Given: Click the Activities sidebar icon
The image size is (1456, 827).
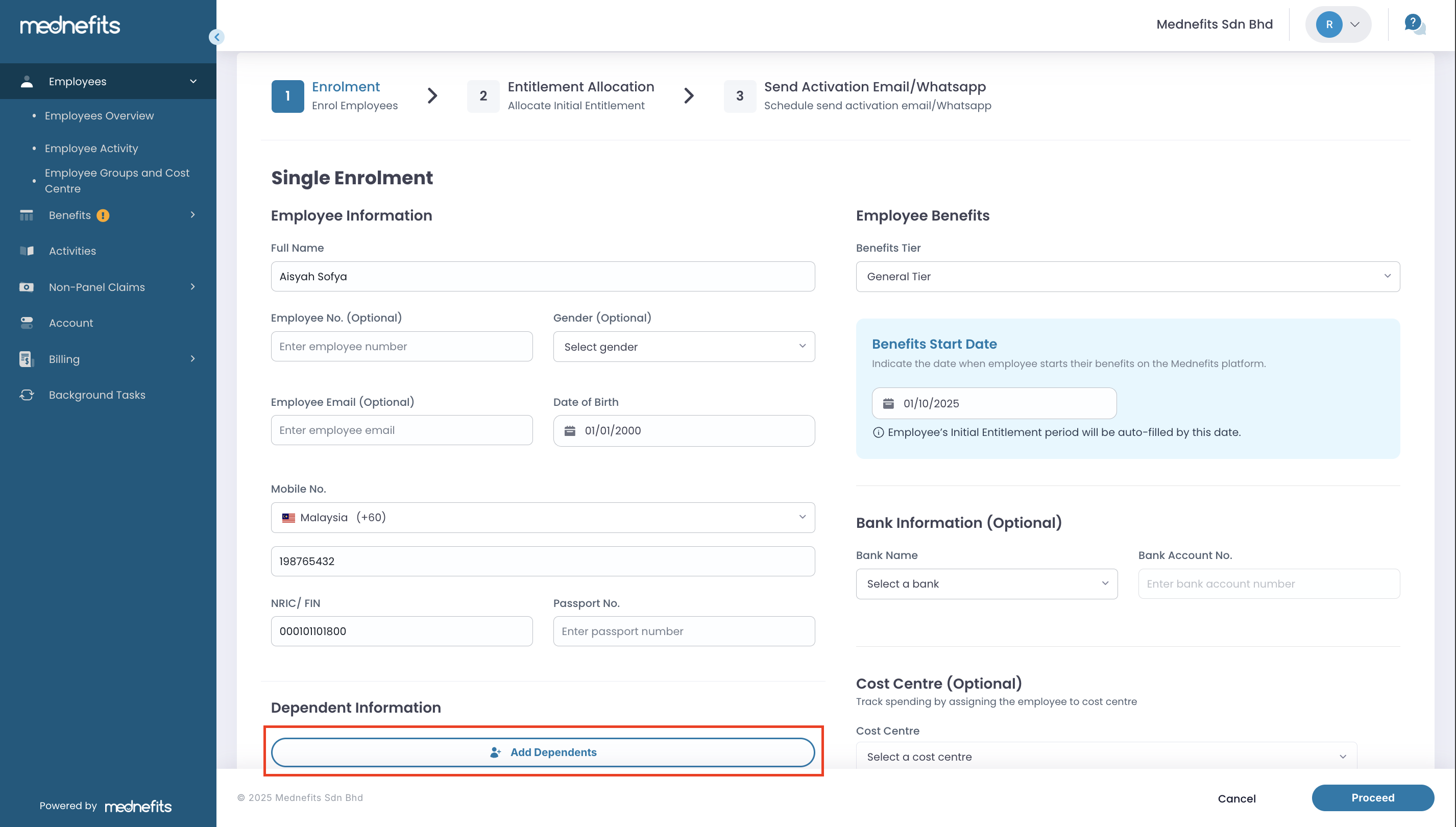Looking at the screenshot, I should tap(27, 251).
